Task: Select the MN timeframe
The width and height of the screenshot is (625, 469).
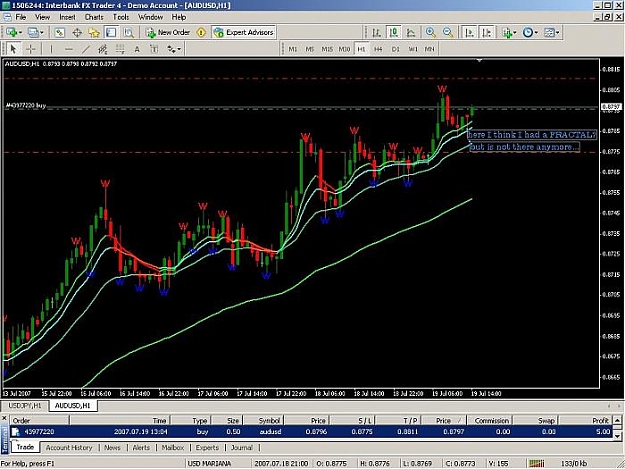Action: click(429, 49)
